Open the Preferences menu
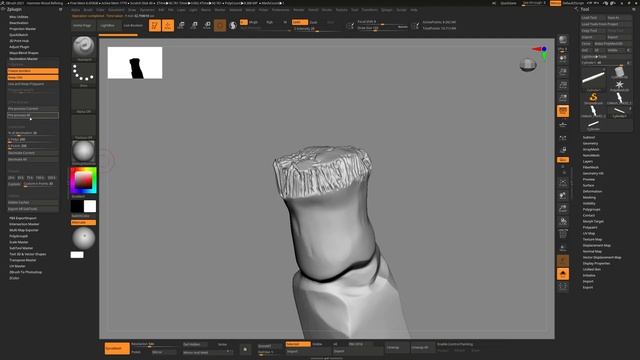 click(x=280, y=10)
